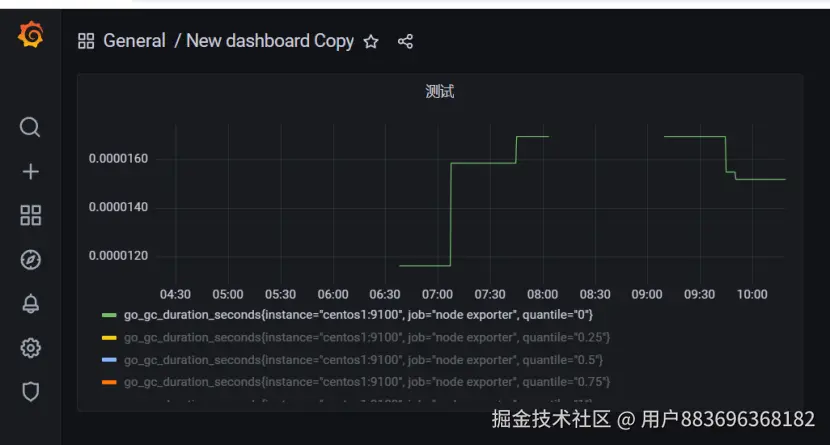Click the 08:30 time axis label
Screen dimensions: 830x445
595,294
